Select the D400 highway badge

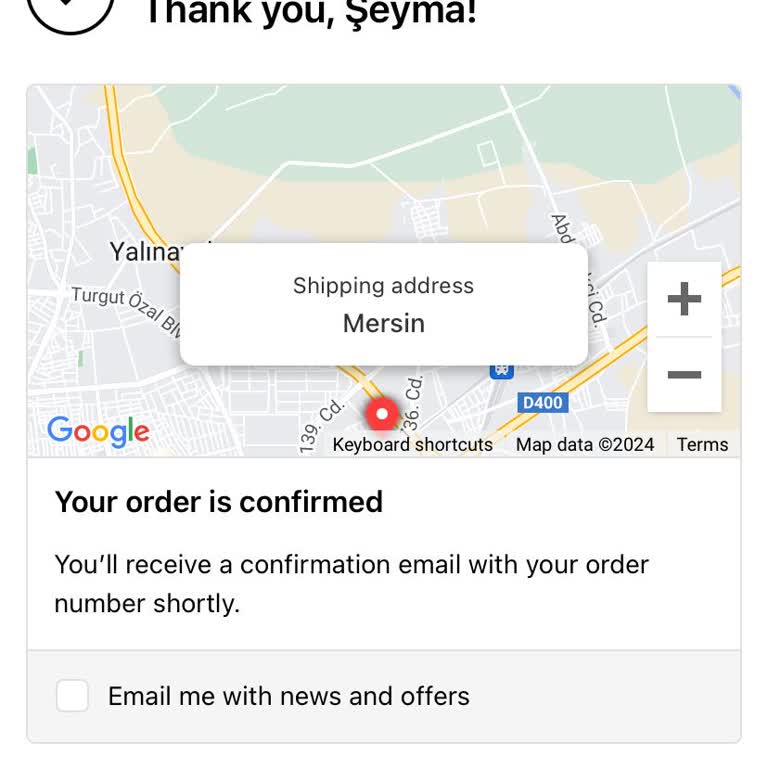543,403
